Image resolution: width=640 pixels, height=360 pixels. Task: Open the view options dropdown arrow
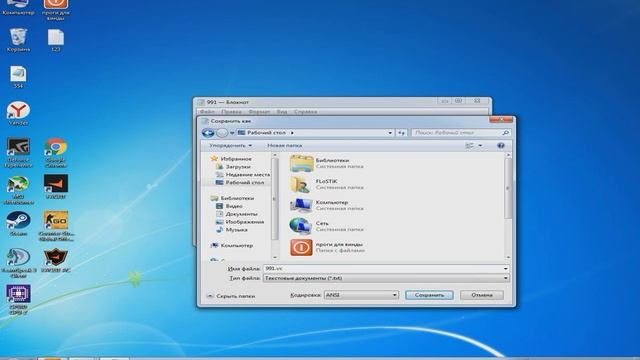pos(480,145)
